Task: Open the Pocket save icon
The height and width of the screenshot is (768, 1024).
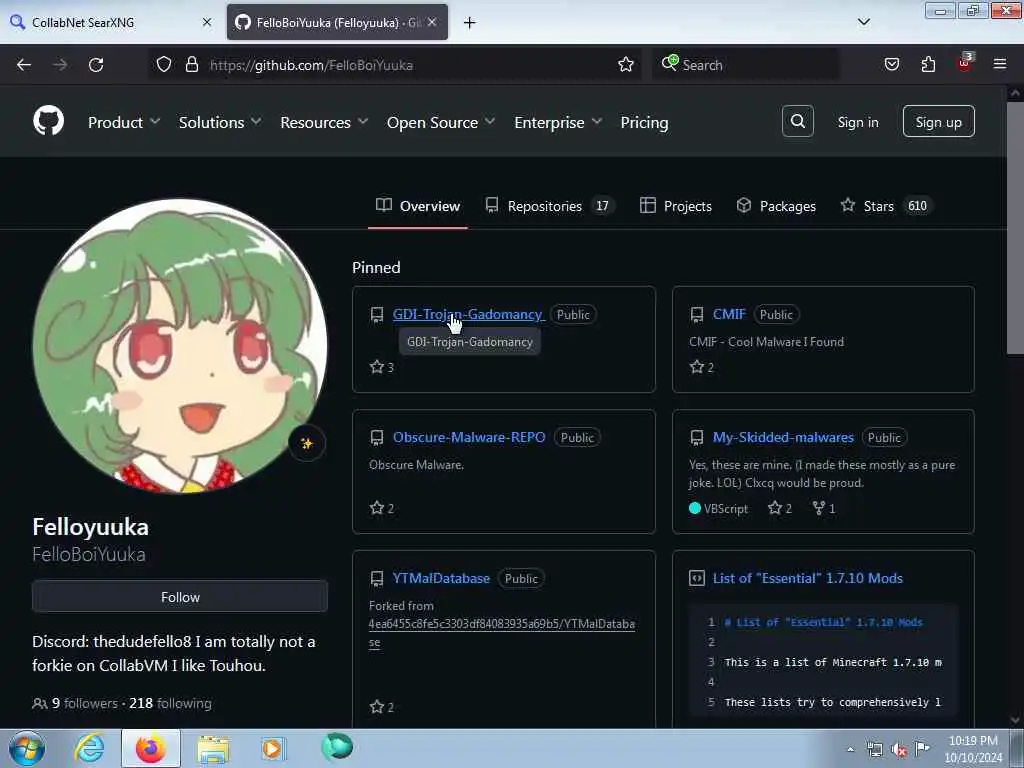Action: [x=891, y=65]
